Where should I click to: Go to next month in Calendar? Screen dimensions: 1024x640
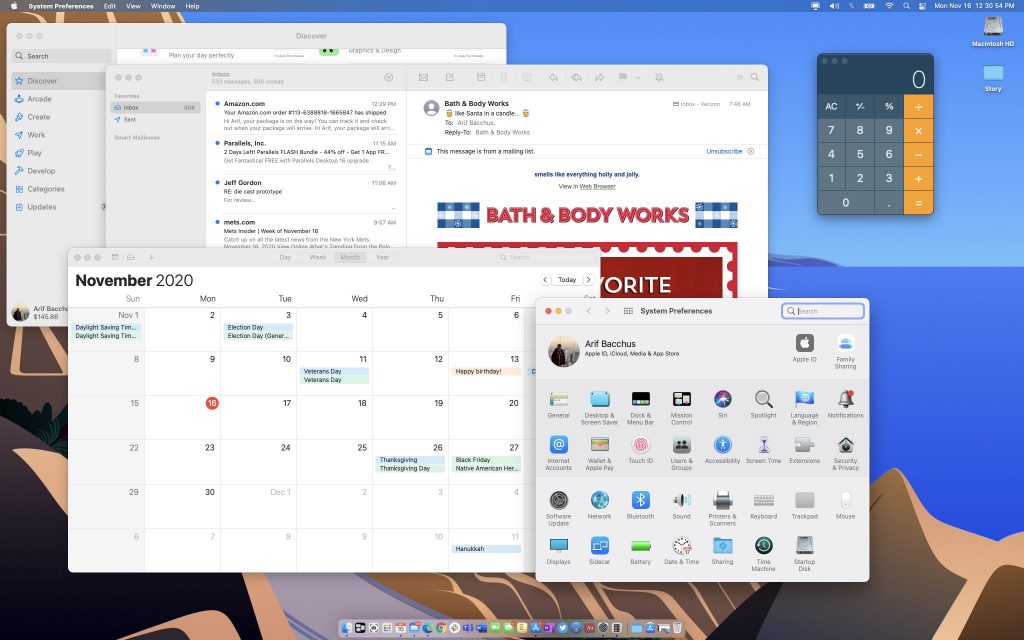[x=588, y=280]
